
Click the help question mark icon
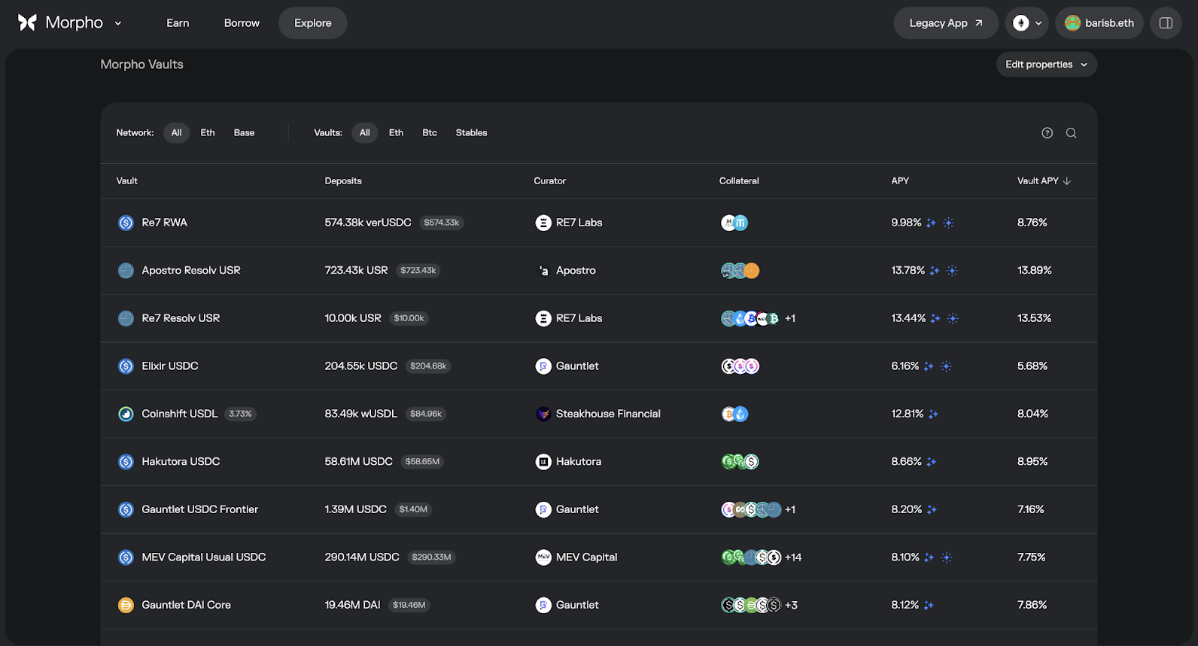[x=1047, y=133]
